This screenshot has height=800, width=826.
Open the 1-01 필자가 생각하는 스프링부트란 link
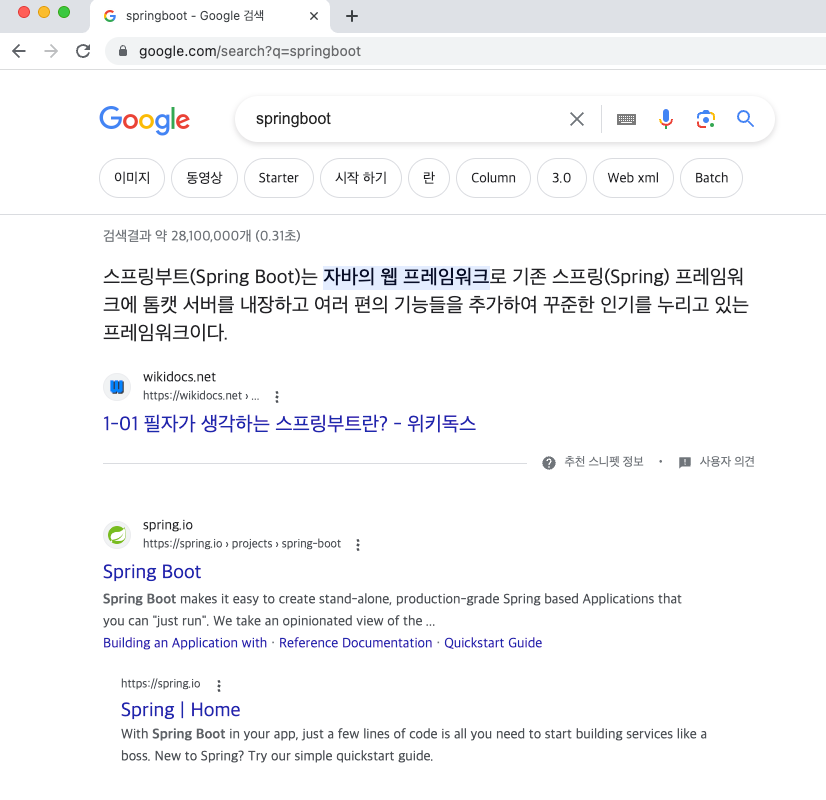pyautogui.click(x=289, y=423)
